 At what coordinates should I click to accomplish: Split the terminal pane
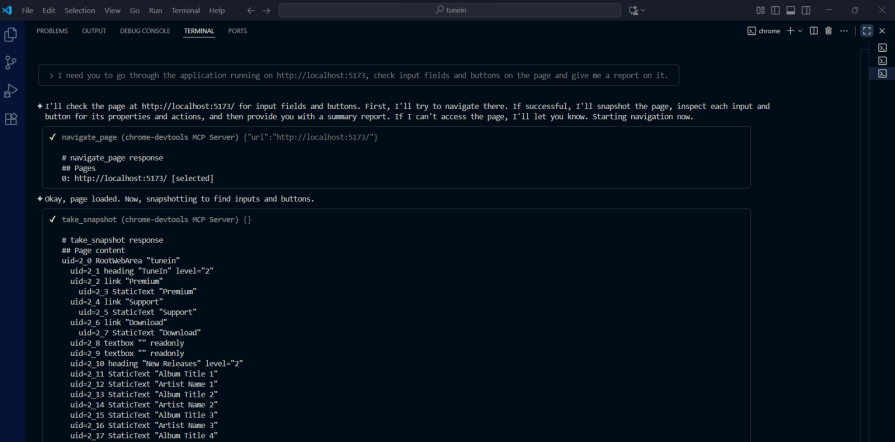click(814, 31)
